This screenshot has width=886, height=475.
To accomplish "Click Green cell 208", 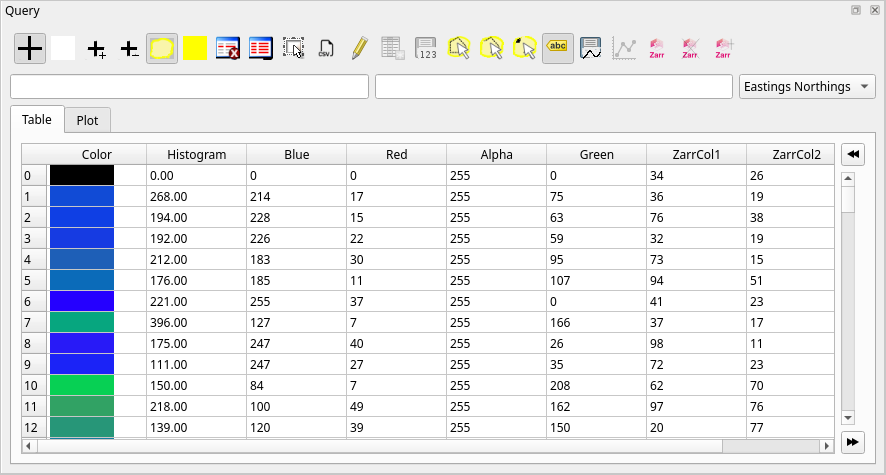I will coord(597,385).
